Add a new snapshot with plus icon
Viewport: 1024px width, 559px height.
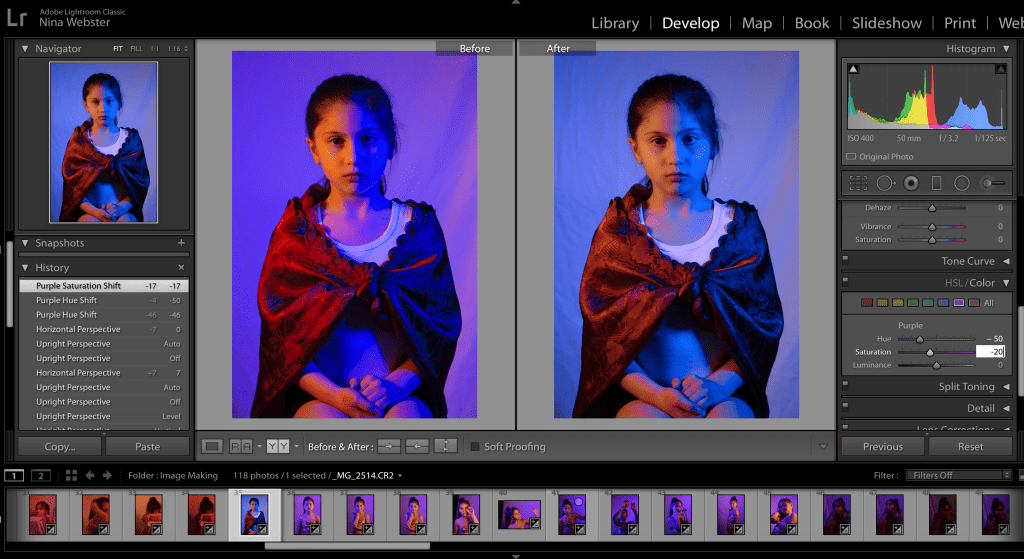point(181,243)
